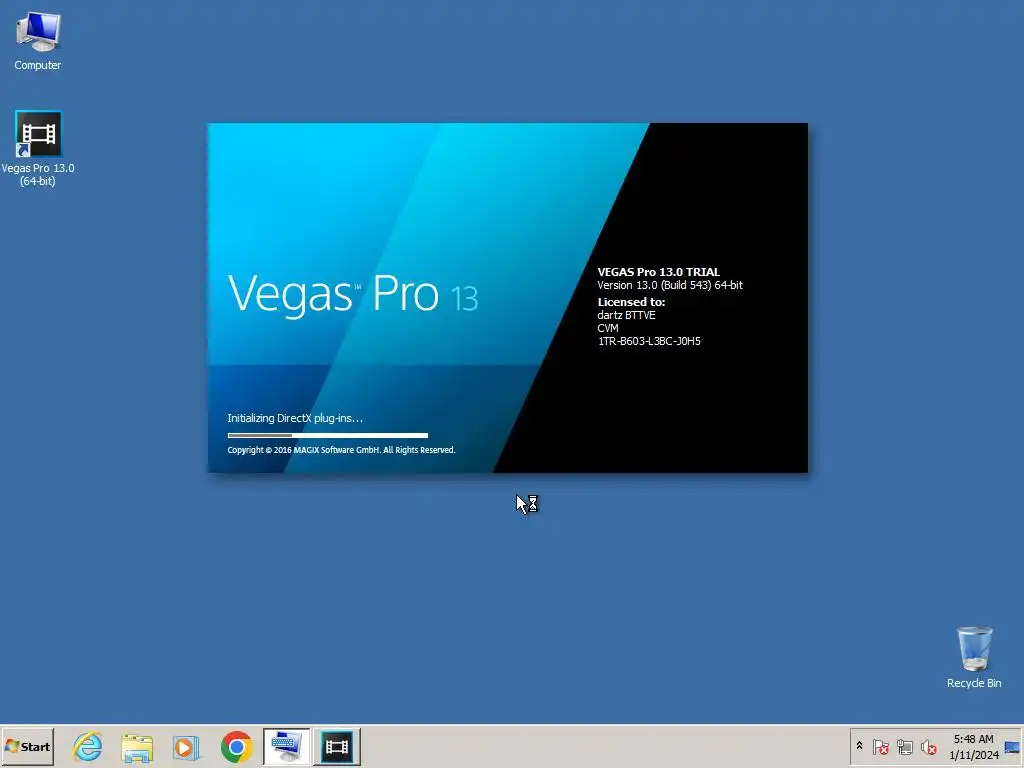This screenshot has height=768, width=1024.
Task: Show hidden icons in system tray
Action: click(859, 746)
